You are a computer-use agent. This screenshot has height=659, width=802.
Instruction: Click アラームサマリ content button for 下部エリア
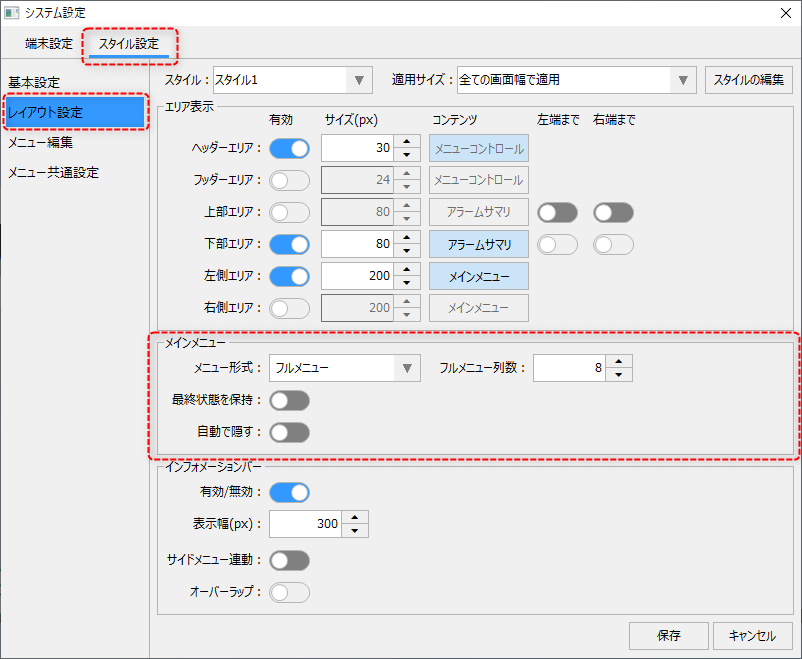point(479,245)
